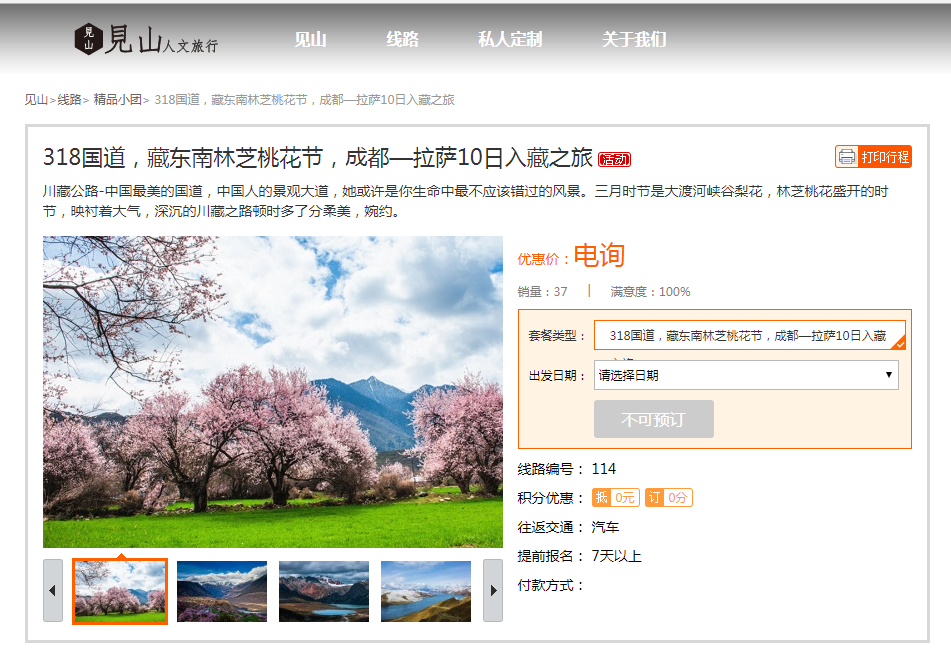The image size is (951, 656).
Task: Go to 私人定制 in top navigation
Action: pyautogui.click(x=510, y=40)
